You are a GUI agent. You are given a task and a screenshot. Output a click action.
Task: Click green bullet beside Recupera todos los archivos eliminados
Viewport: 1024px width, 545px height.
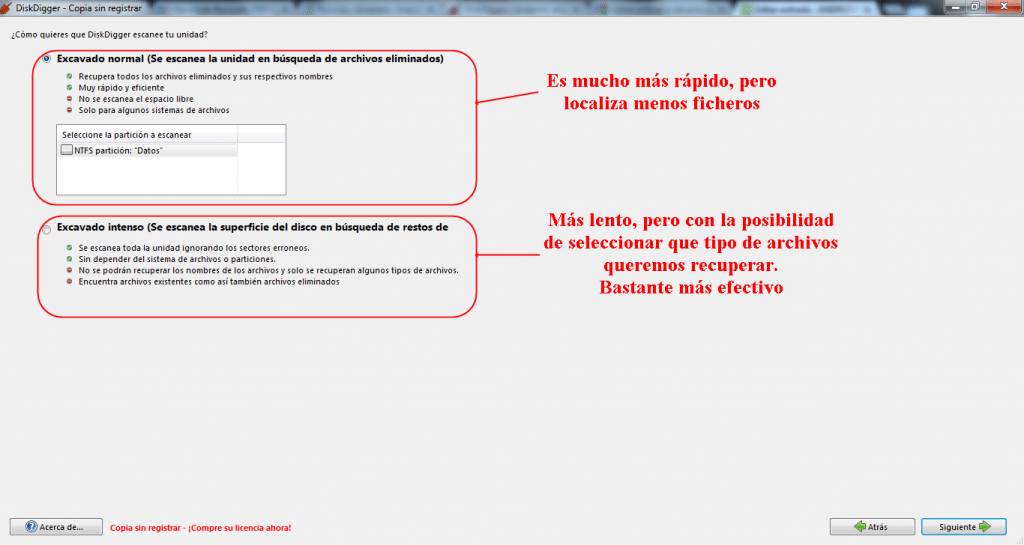tap(69, 76)
